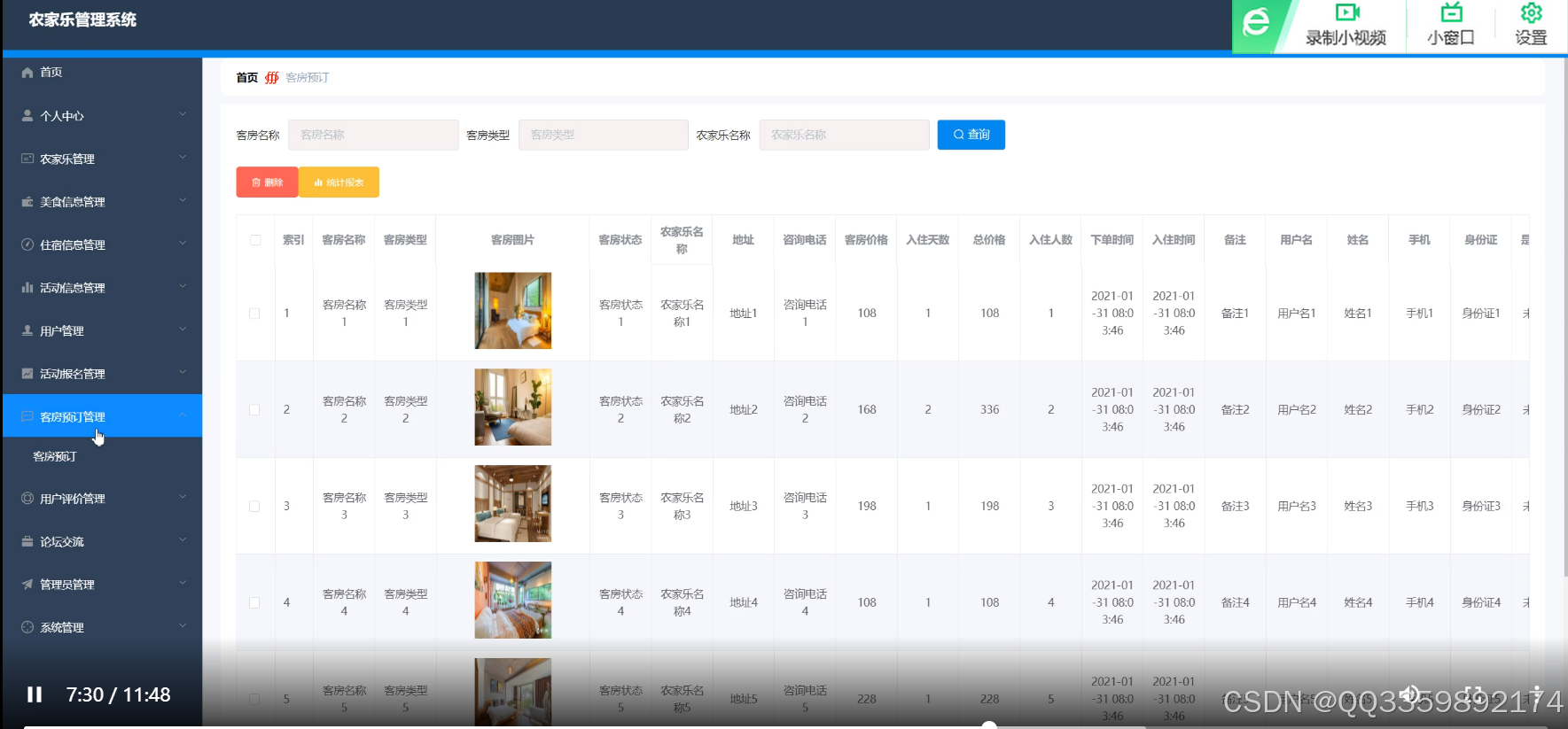The width and height of the screenshot is (1568, 729).
Task: Click the paper-plane icon for 管理员管理
Action: [27, 585]
